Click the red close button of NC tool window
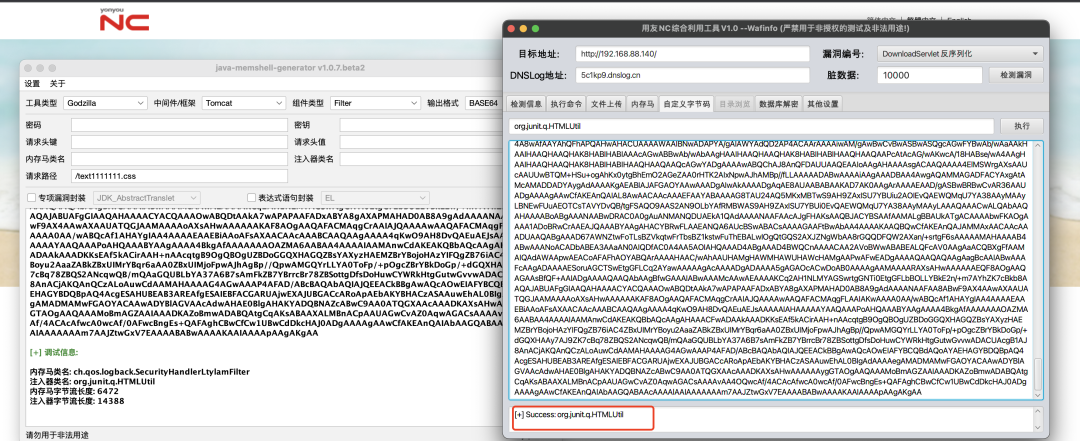 (512, 28)
